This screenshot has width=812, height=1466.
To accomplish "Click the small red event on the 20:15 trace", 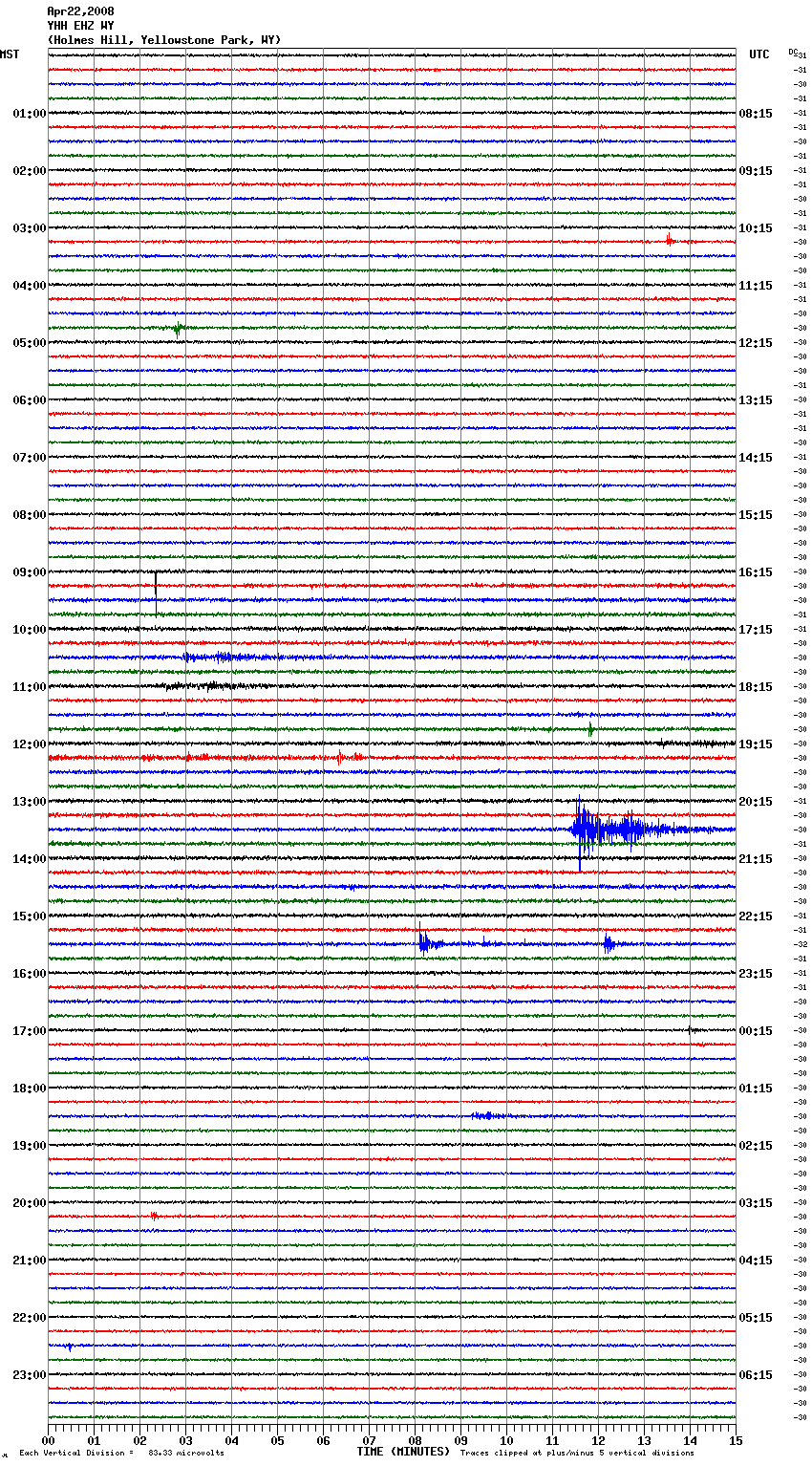I will point(154,1217).
